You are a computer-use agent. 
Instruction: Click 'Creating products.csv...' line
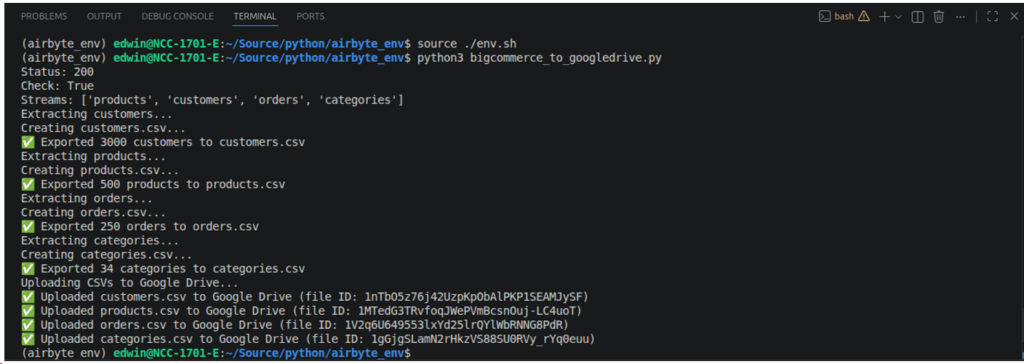tap(100, 170)
